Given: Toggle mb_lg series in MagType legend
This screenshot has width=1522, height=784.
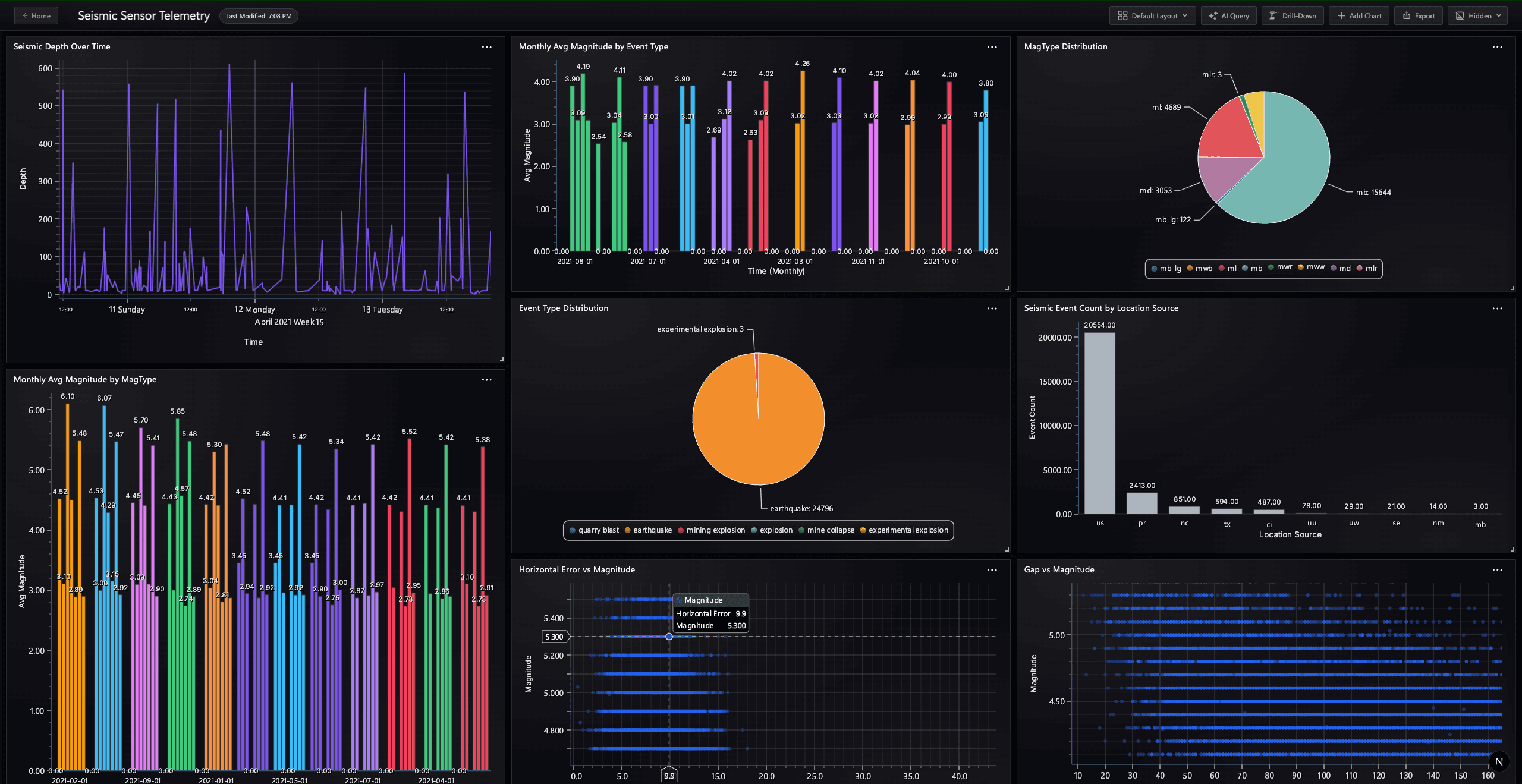Looking at the screenshot, I should click(1166, 269).
